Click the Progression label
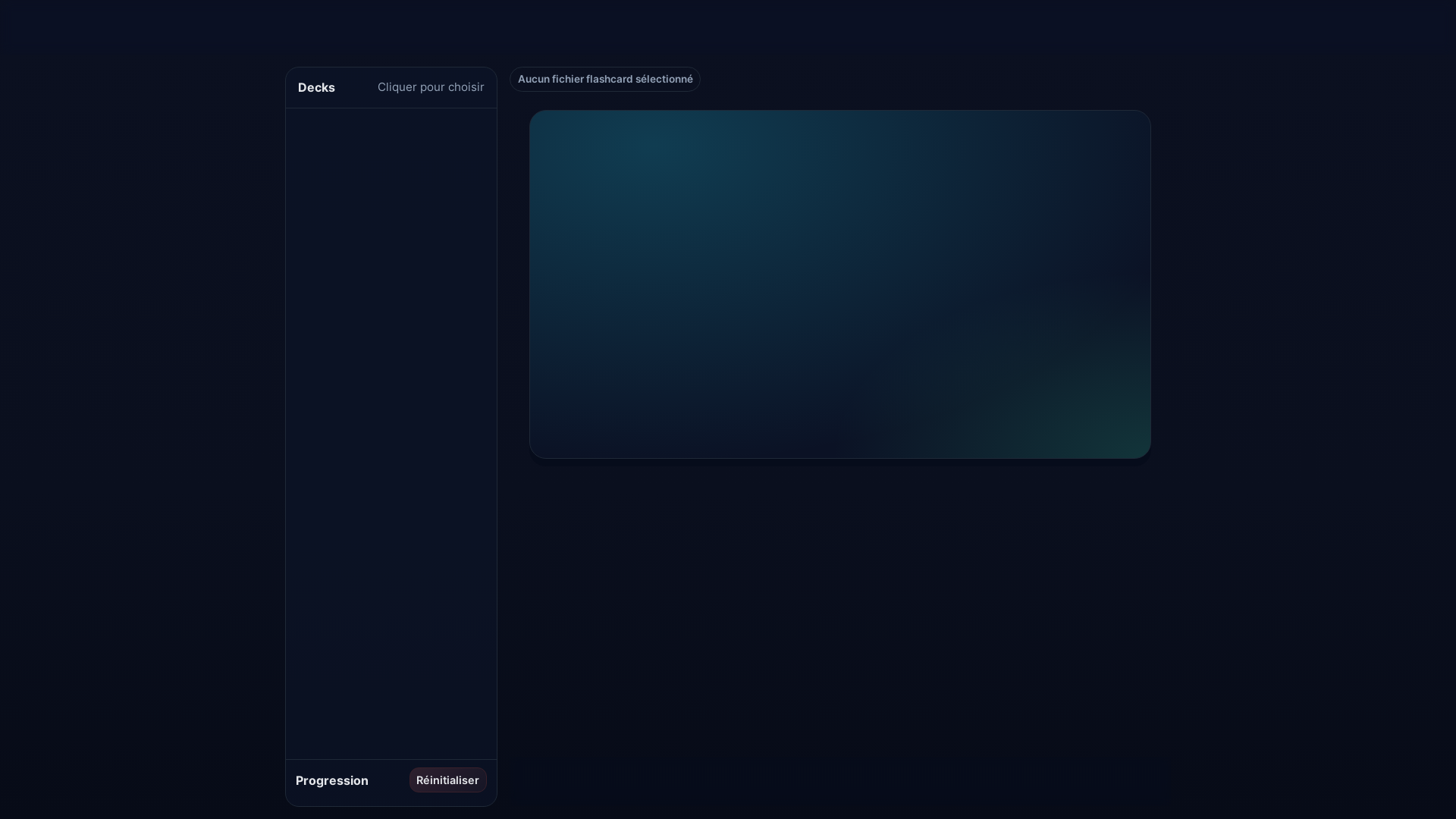This screenshot has height=819, width=1456. pos(332,781)
